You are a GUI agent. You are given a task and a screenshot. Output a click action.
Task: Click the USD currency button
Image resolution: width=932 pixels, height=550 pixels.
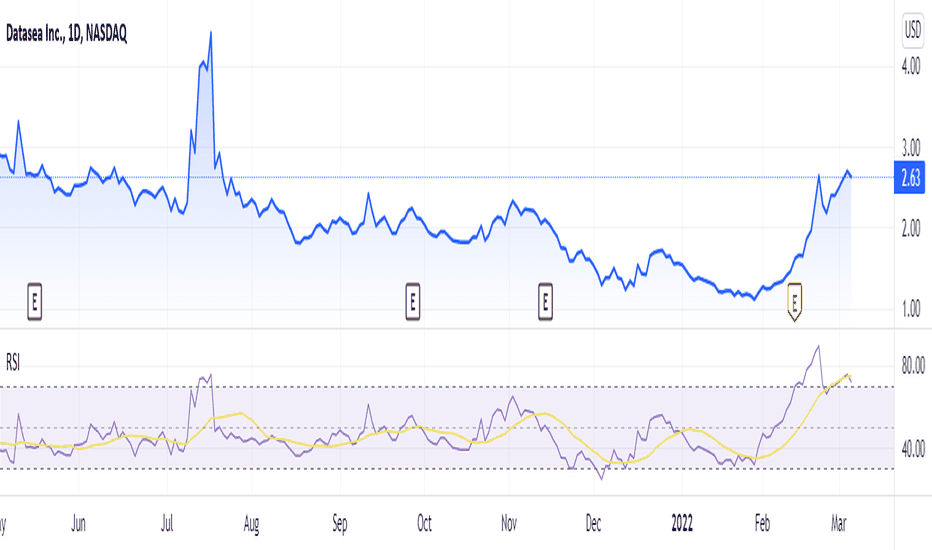coord(913,30)
